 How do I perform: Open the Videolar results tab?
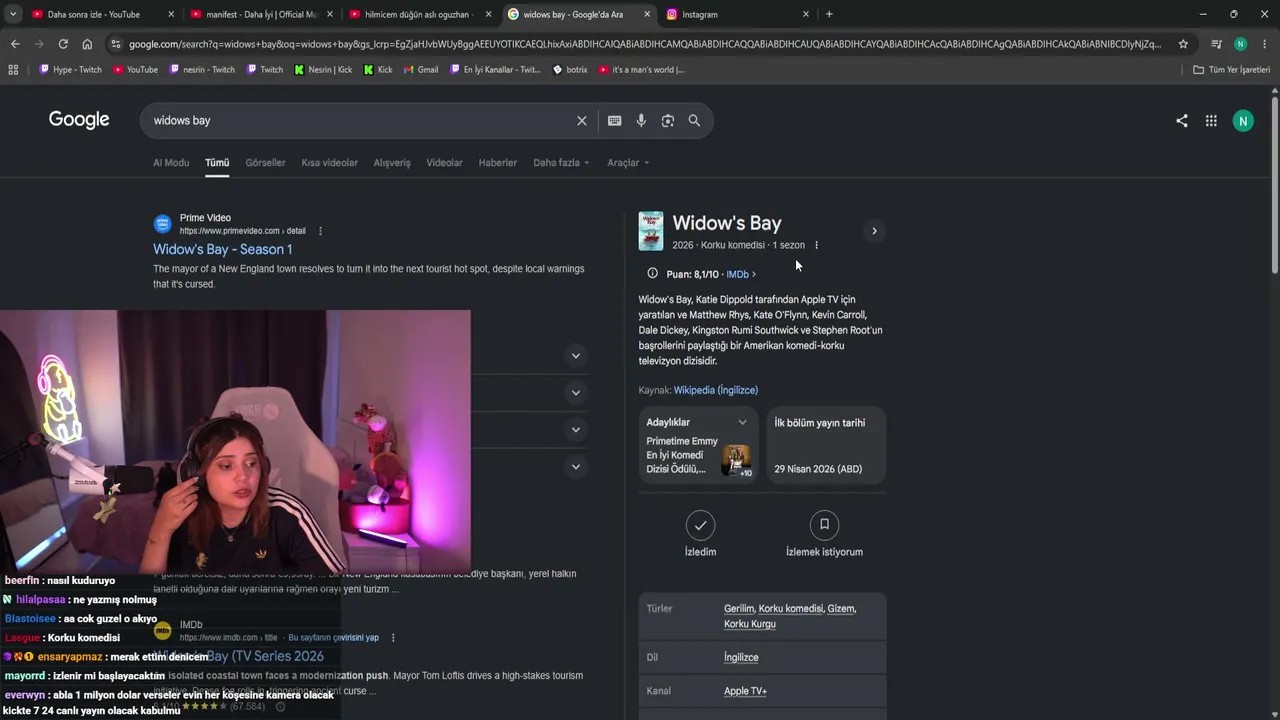click(x=444, y=163)
